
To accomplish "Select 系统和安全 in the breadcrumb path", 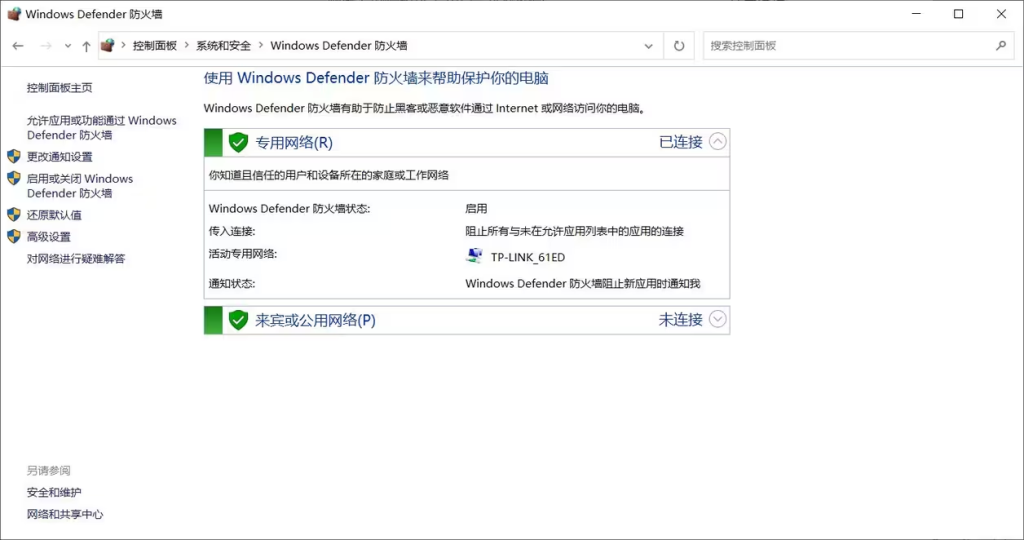I will click(x=223, y=46).
